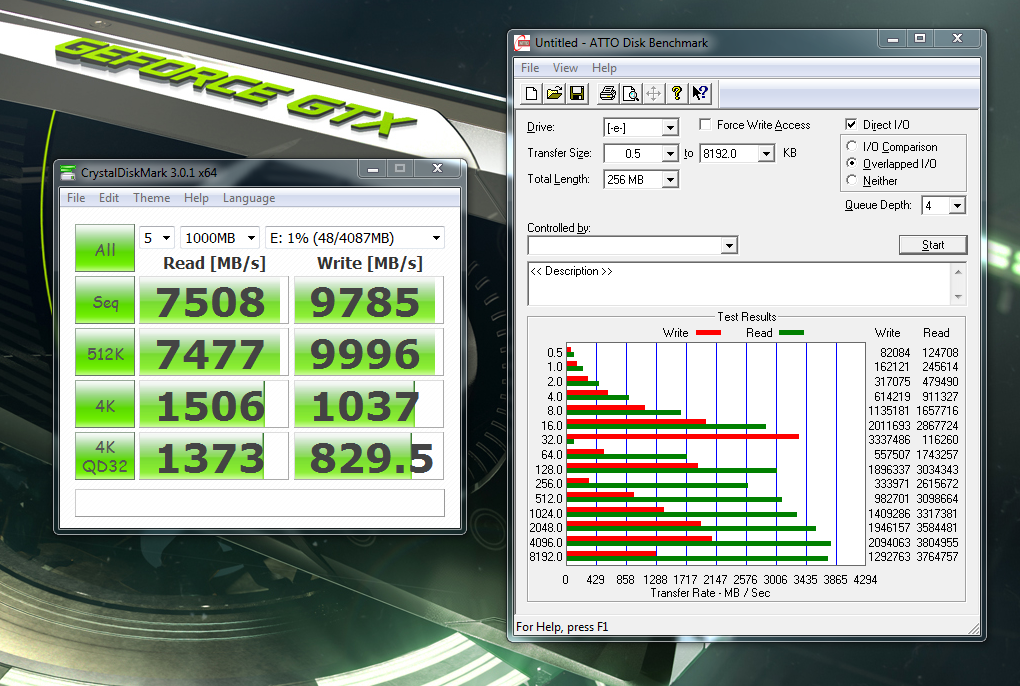Viewport: 1020px width, 686px height.
Task: Click the green Read legend swatch
Action: (x=791, y=332)
